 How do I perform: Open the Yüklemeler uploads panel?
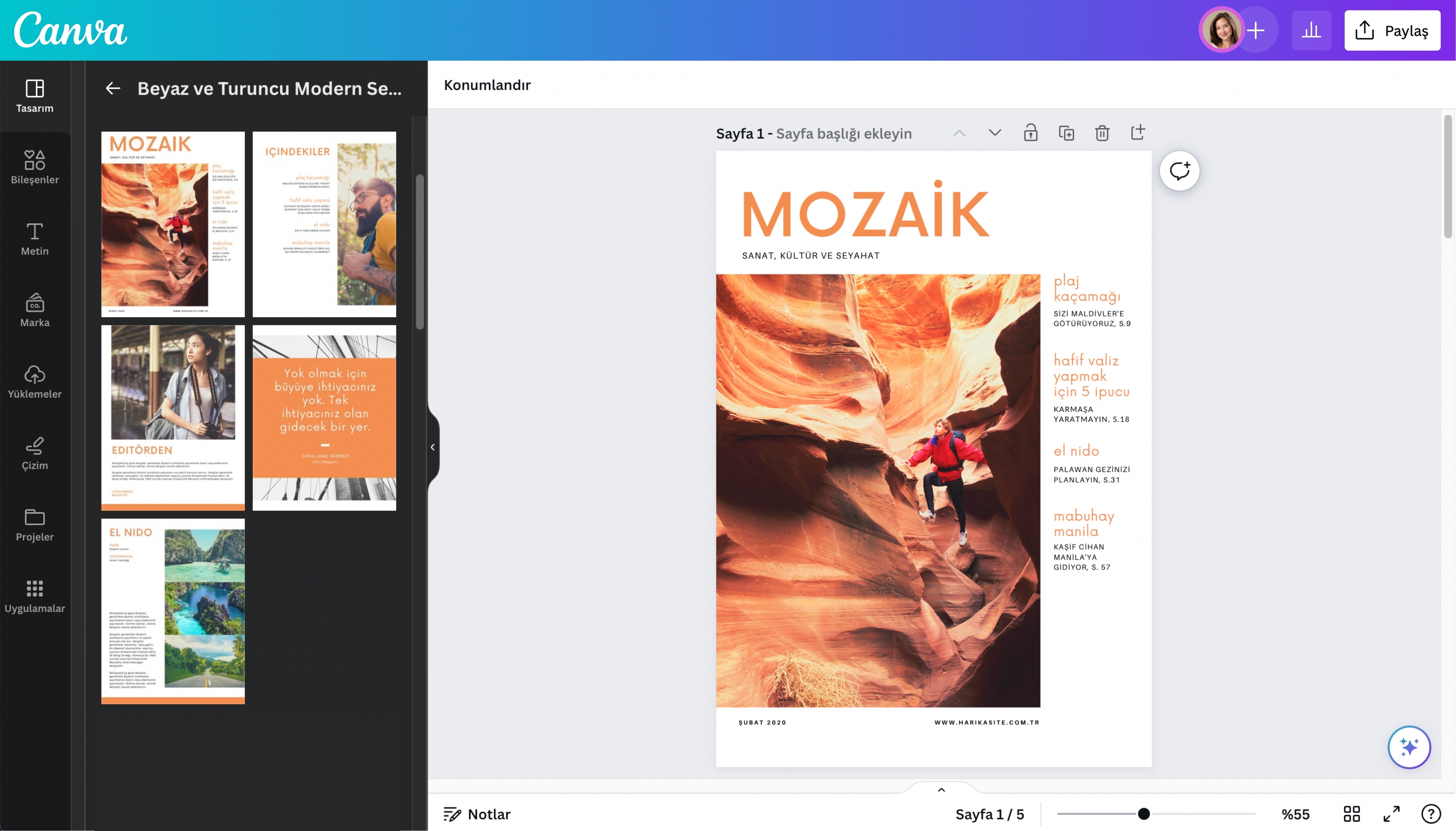pyautogui.click(x=35, y=381)
